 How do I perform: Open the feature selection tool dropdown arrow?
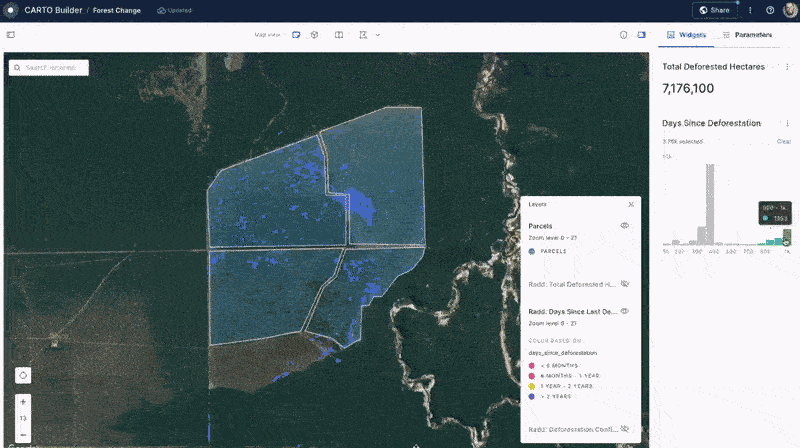pyautogui.click(x=378, y=35)
